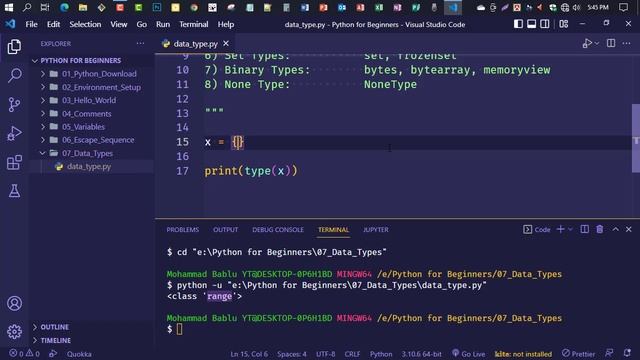Screen dimensions: 640x360
Task: Open the Help menu
Action: click(226, 24)
